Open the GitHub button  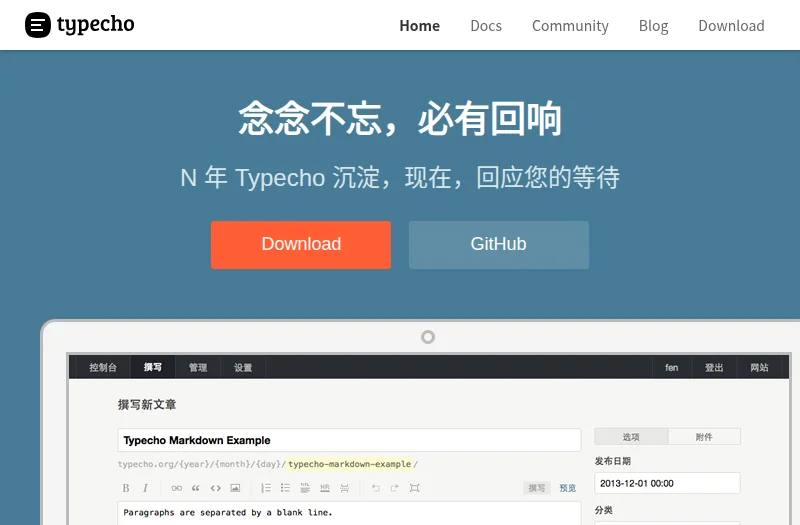tap(498, 244)
